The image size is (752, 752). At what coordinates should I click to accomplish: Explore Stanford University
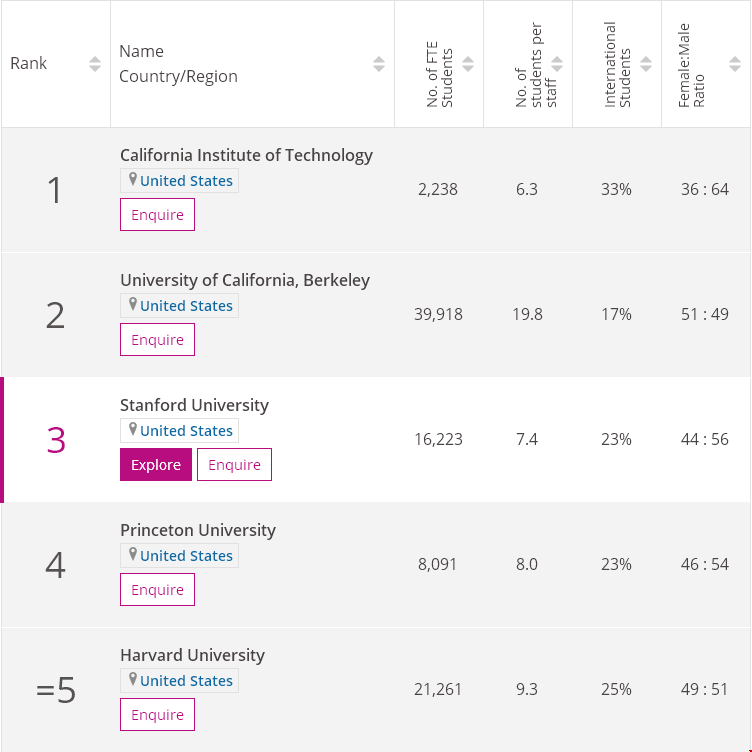tap(156, 465)
